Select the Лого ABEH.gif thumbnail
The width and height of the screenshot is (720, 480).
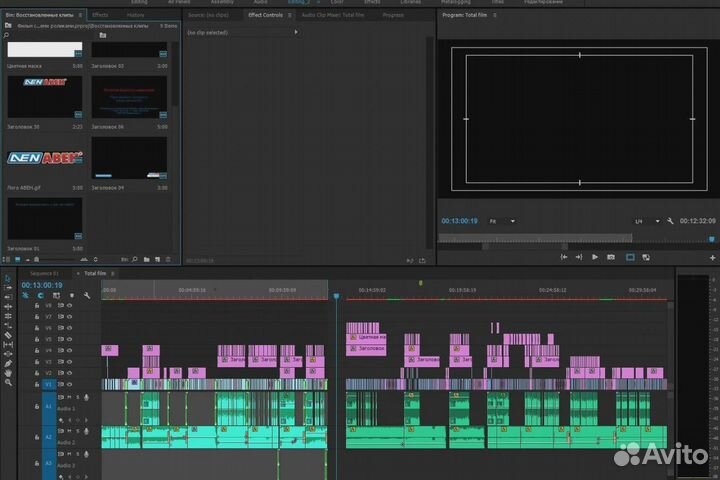coord(46,158)
